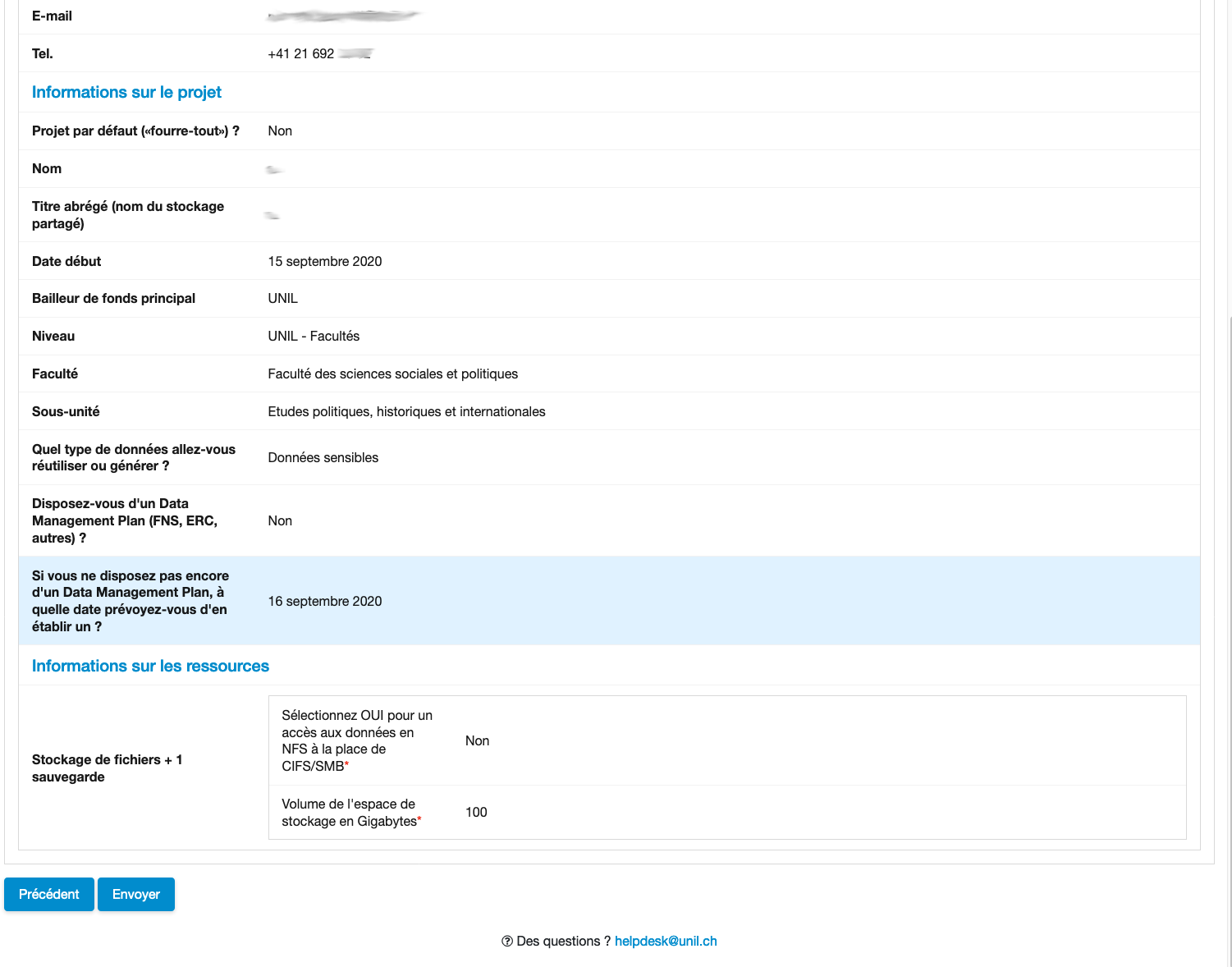Screen dimensions: 1232x967
Task: Click the telephone number +41 21 692
Action: pyautogui.click(x=301, y=53)
